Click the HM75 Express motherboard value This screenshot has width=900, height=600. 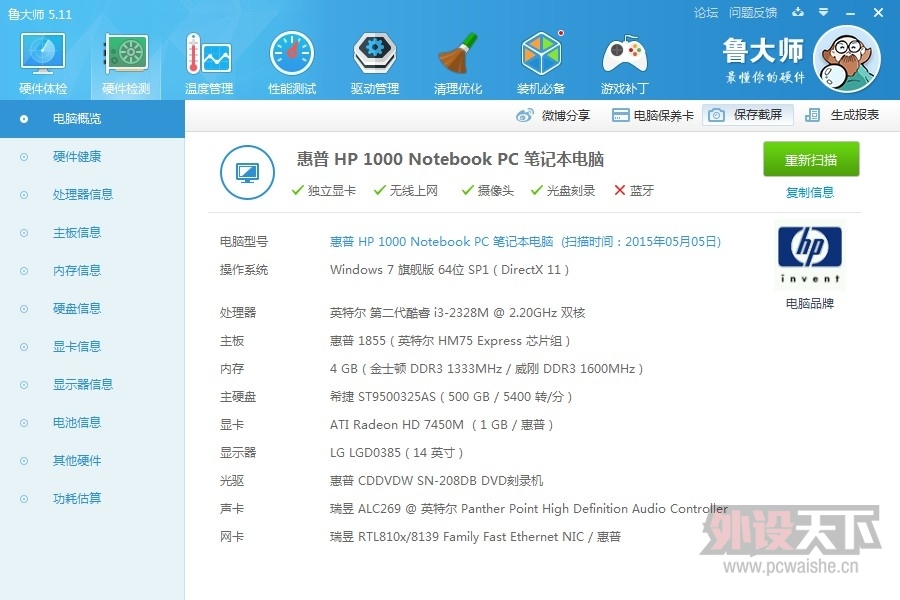[450, 341]
